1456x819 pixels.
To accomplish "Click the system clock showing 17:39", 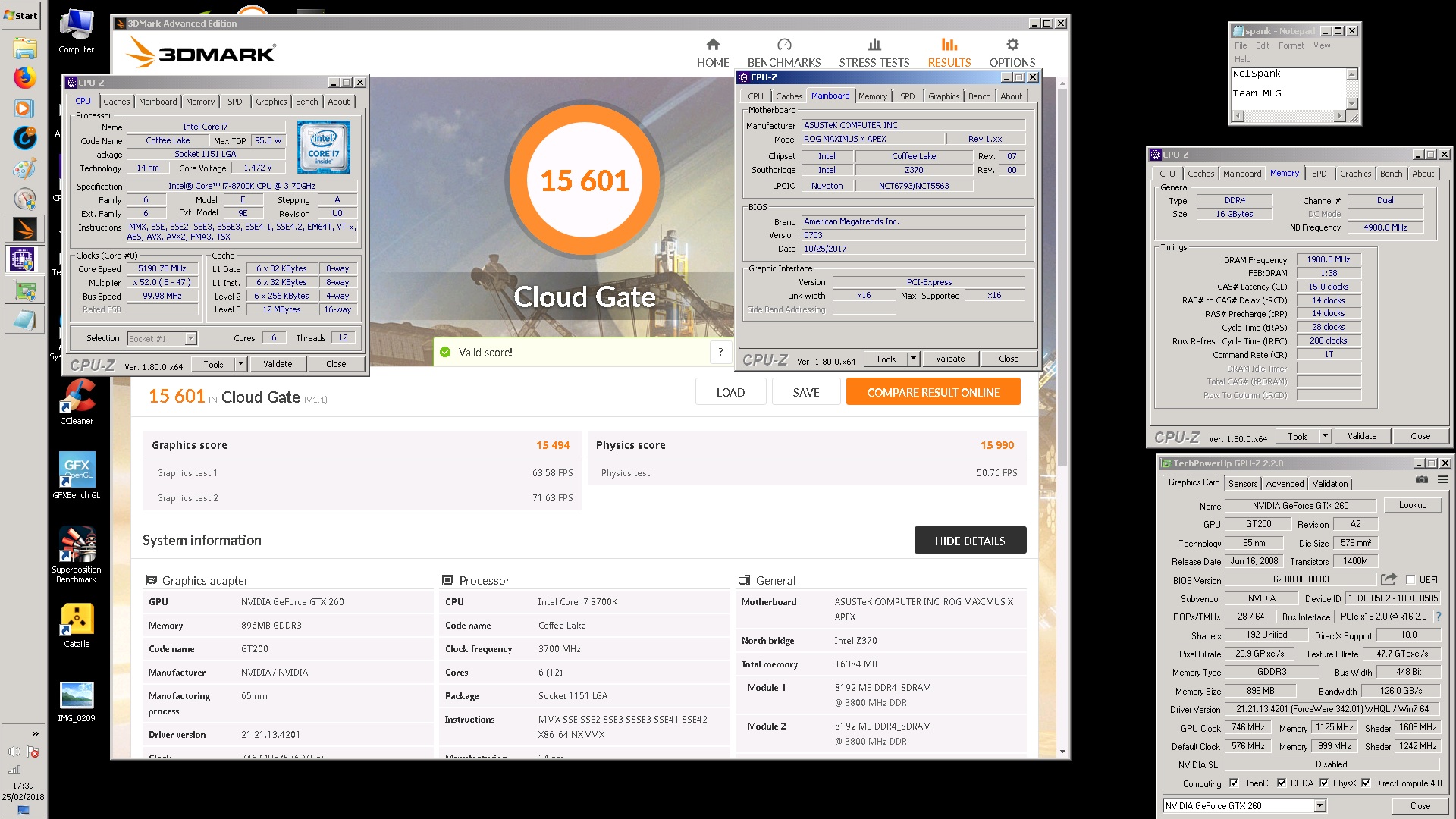I will pos(23,786).
